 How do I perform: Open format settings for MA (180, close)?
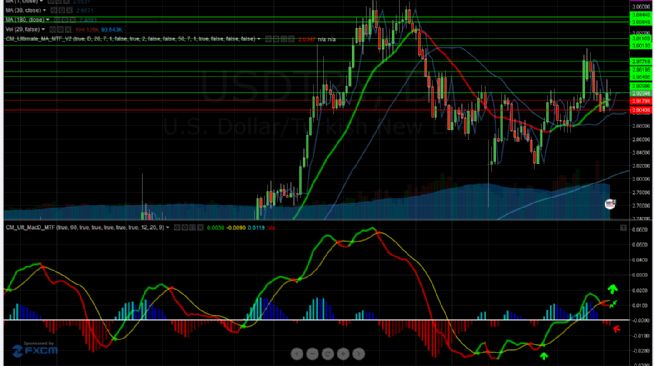(65, 20)
